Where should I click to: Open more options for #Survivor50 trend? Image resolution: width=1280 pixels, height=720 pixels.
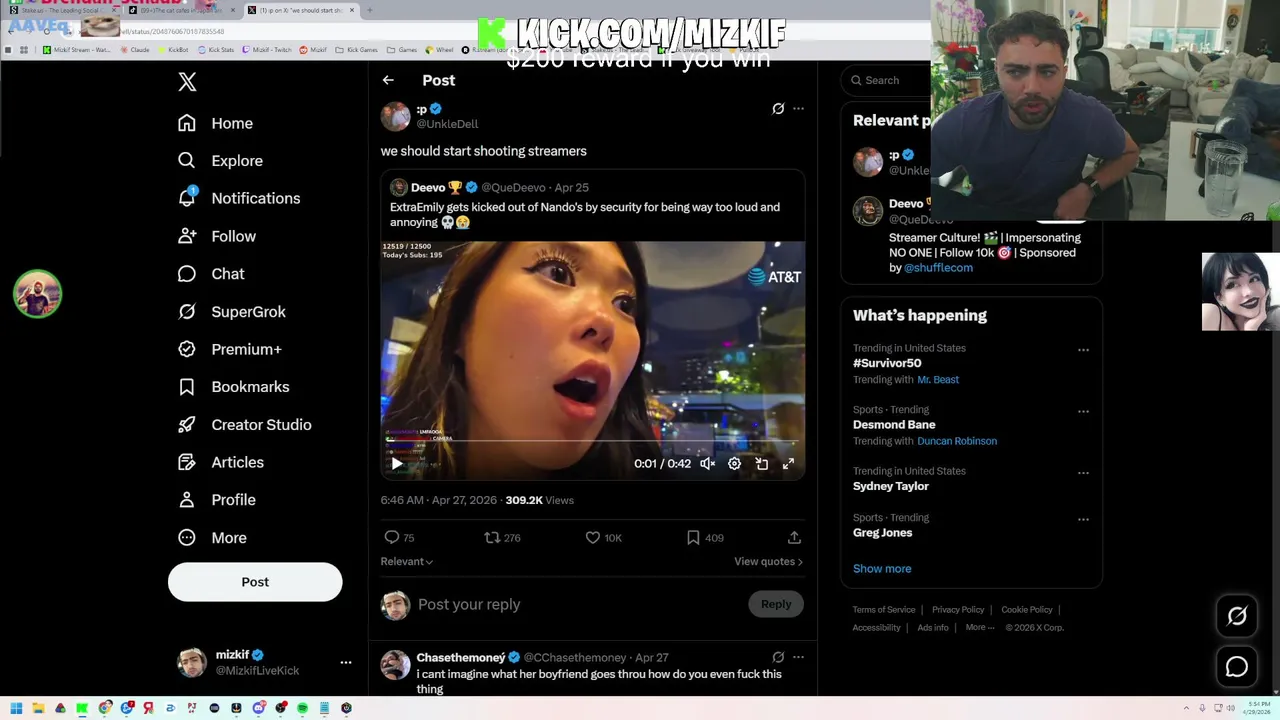point(1083,350)
